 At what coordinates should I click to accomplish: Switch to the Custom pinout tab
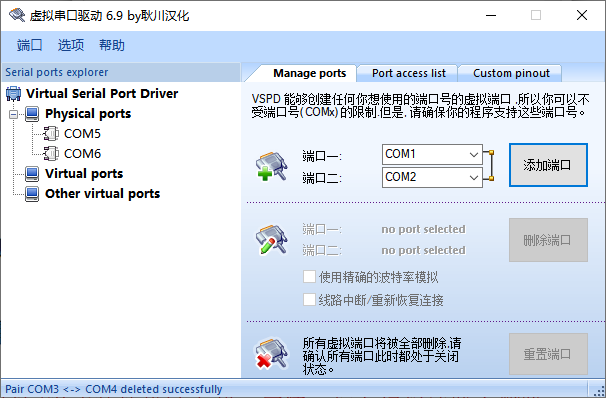(511, 73)
